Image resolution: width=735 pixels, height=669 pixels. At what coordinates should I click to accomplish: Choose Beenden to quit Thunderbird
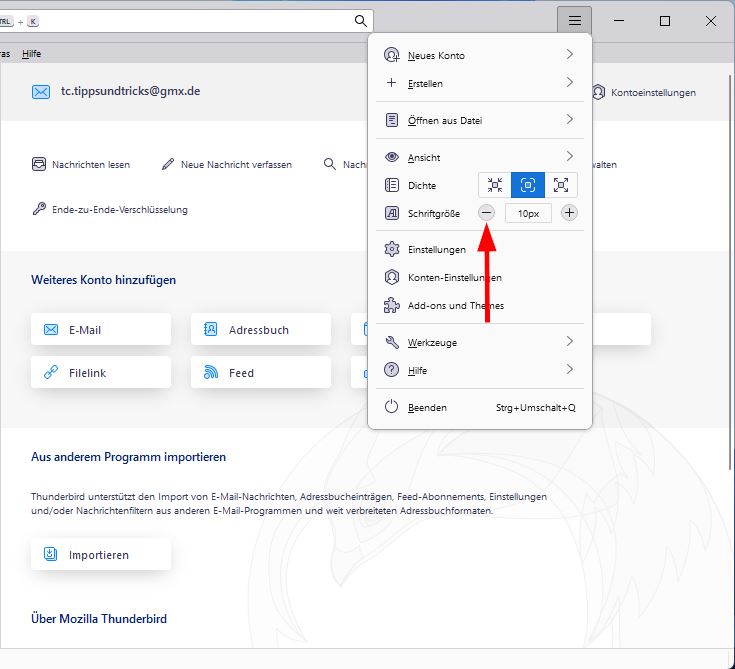coord(427,408)
